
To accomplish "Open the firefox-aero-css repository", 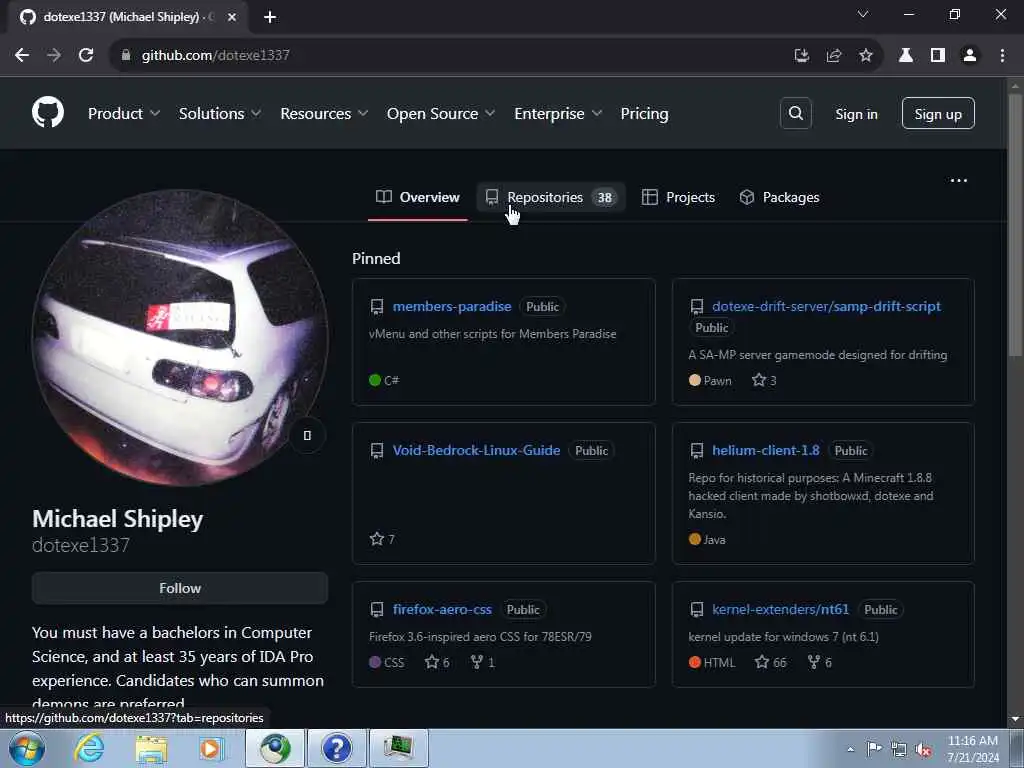I will (x=442, y=609).
